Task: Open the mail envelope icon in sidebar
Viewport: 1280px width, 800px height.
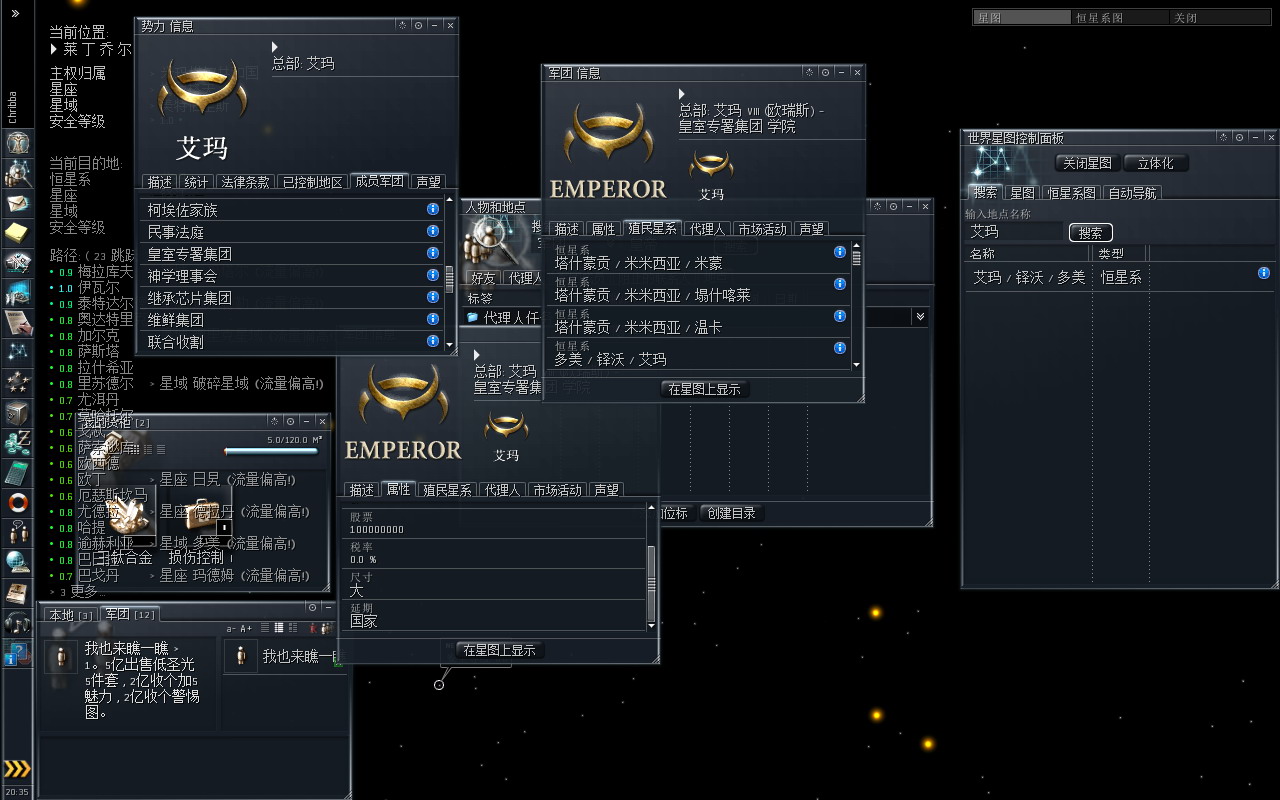Action: click(17, 203)
